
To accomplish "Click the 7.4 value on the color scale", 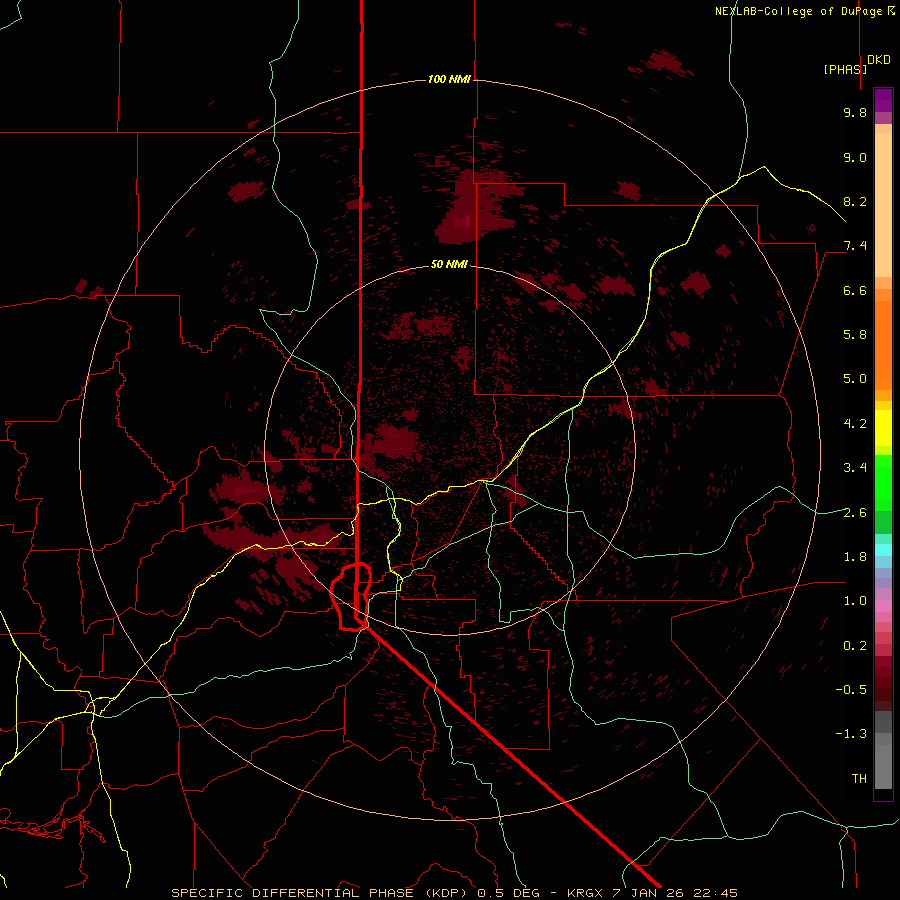I will (x=855, y=246).
